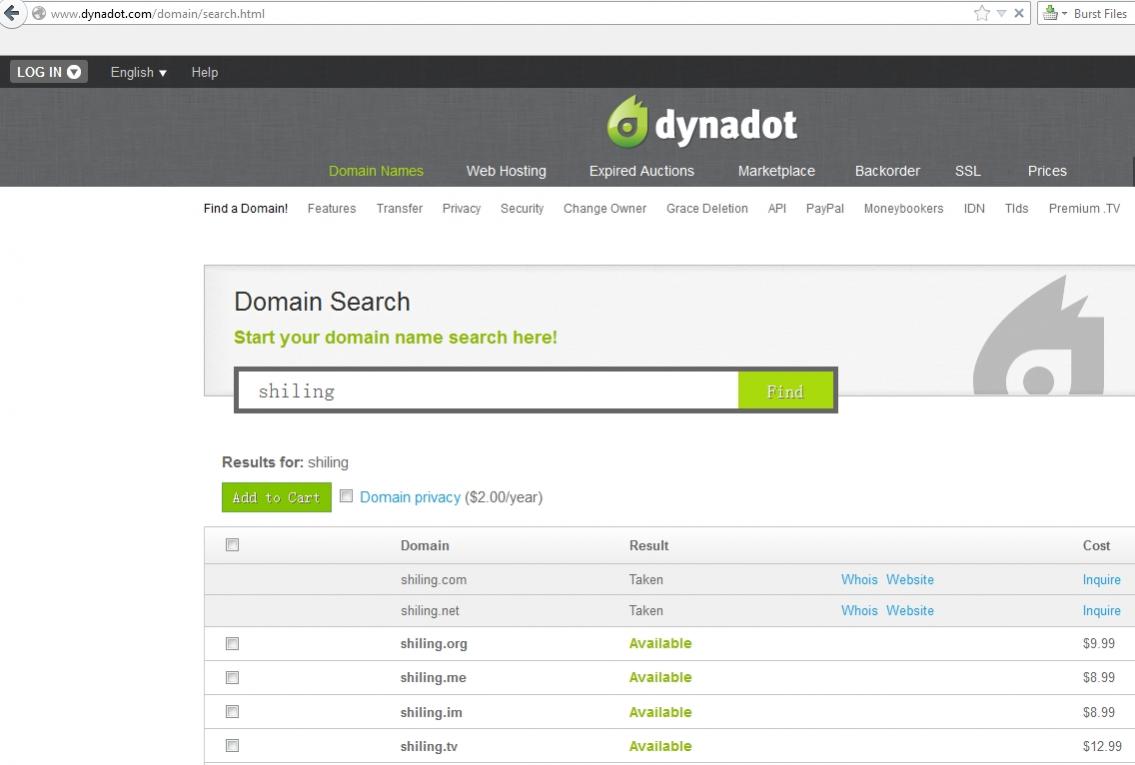Open the Prices menu
The height and width of the screenshot is (765, 1135).
point(1047,171)
